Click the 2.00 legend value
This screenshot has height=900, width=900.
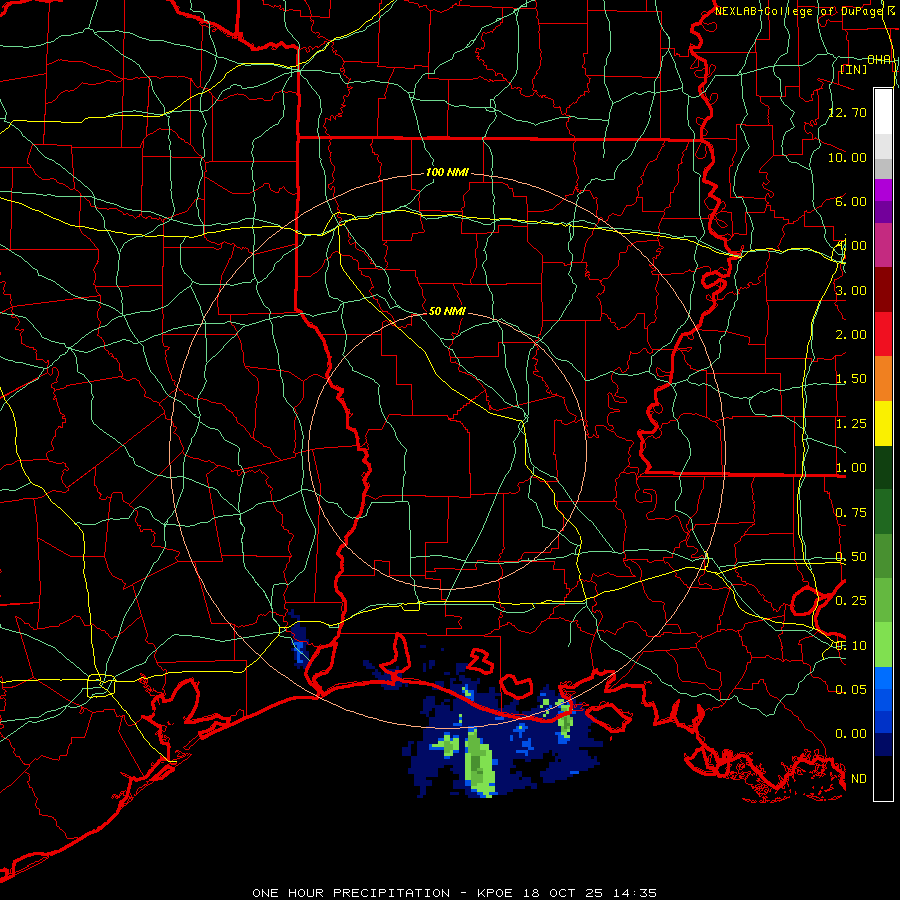851,335
